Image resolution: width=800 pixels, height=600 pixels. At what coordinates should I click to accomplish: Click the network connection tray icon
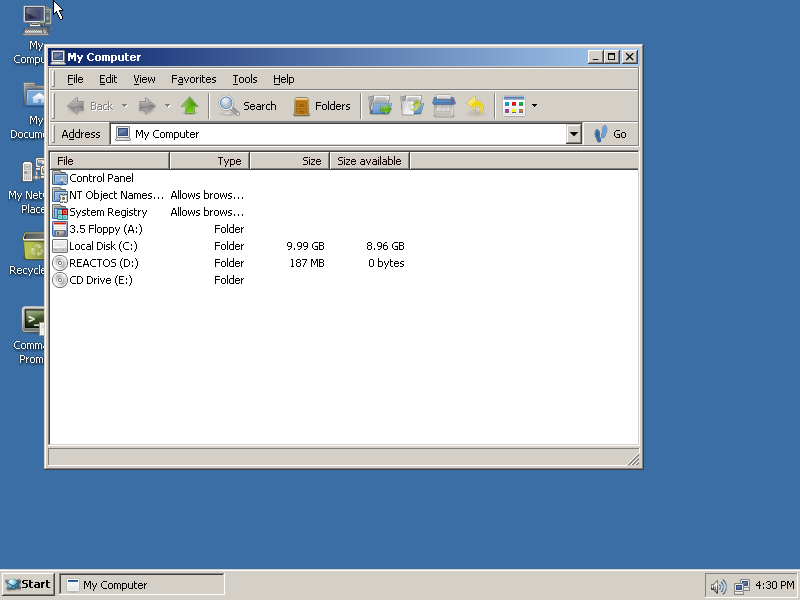point(741,587)
